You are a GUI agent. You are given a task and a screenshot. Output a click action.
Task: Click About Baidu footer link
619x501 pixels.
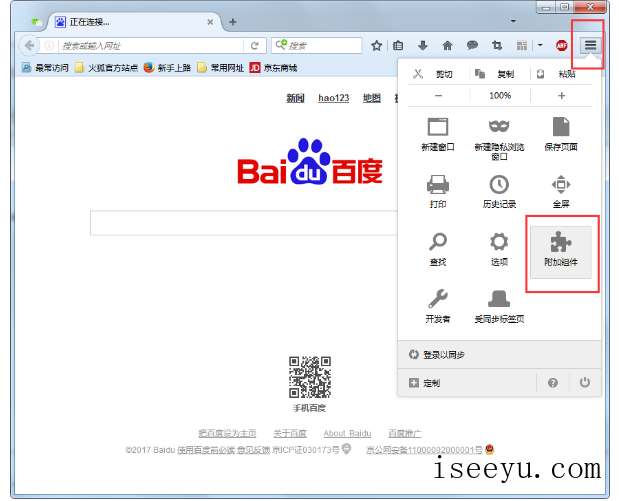tap(347, 433)
